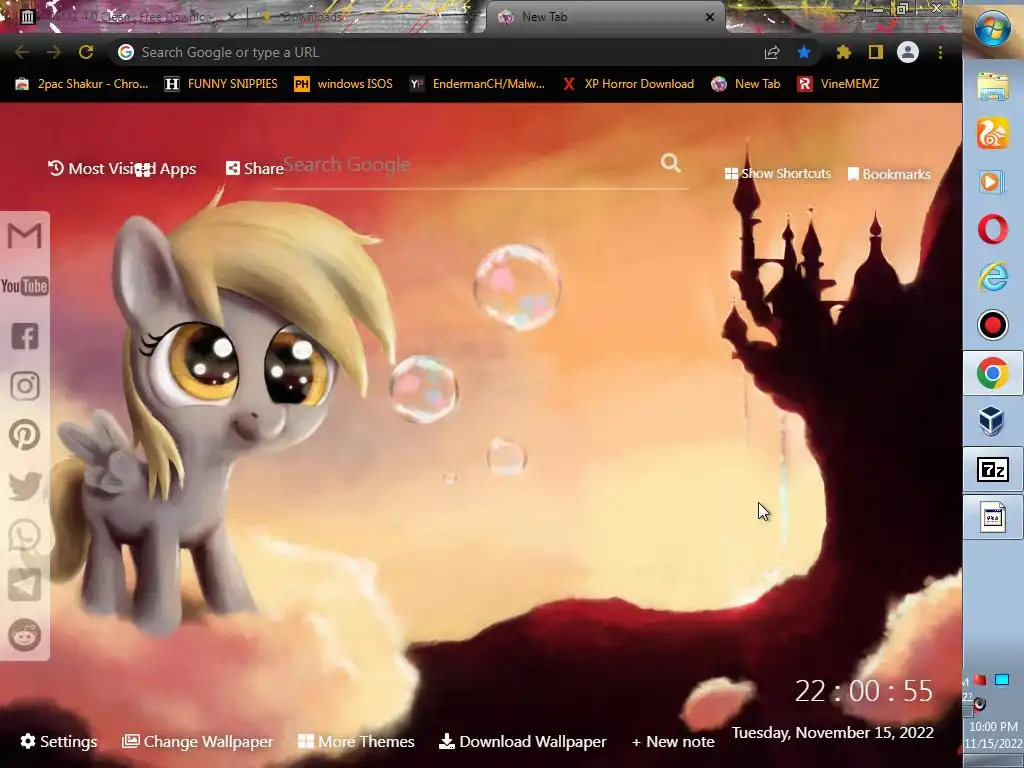Open the Bookmarks panel on the page

coord(889,174)
